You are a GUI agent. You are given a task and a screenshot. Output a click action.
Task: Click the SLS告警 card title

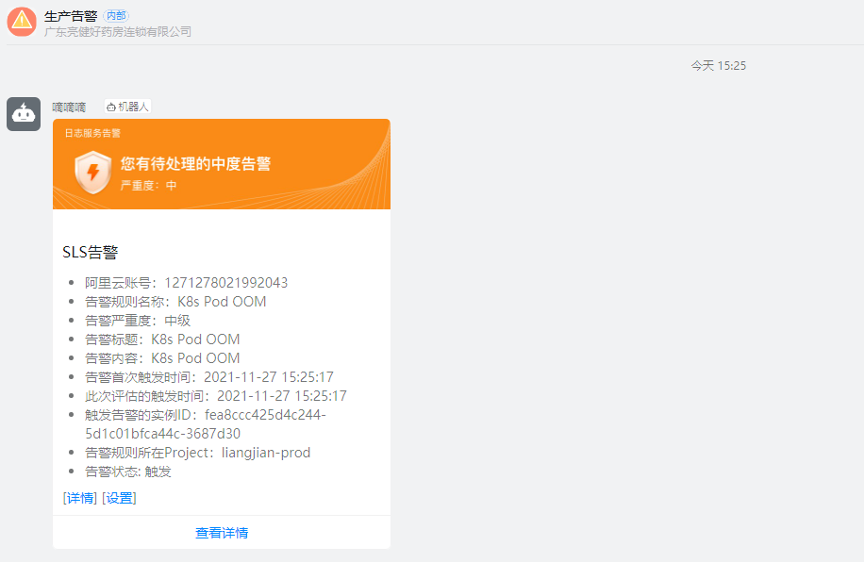click(90, 252)
